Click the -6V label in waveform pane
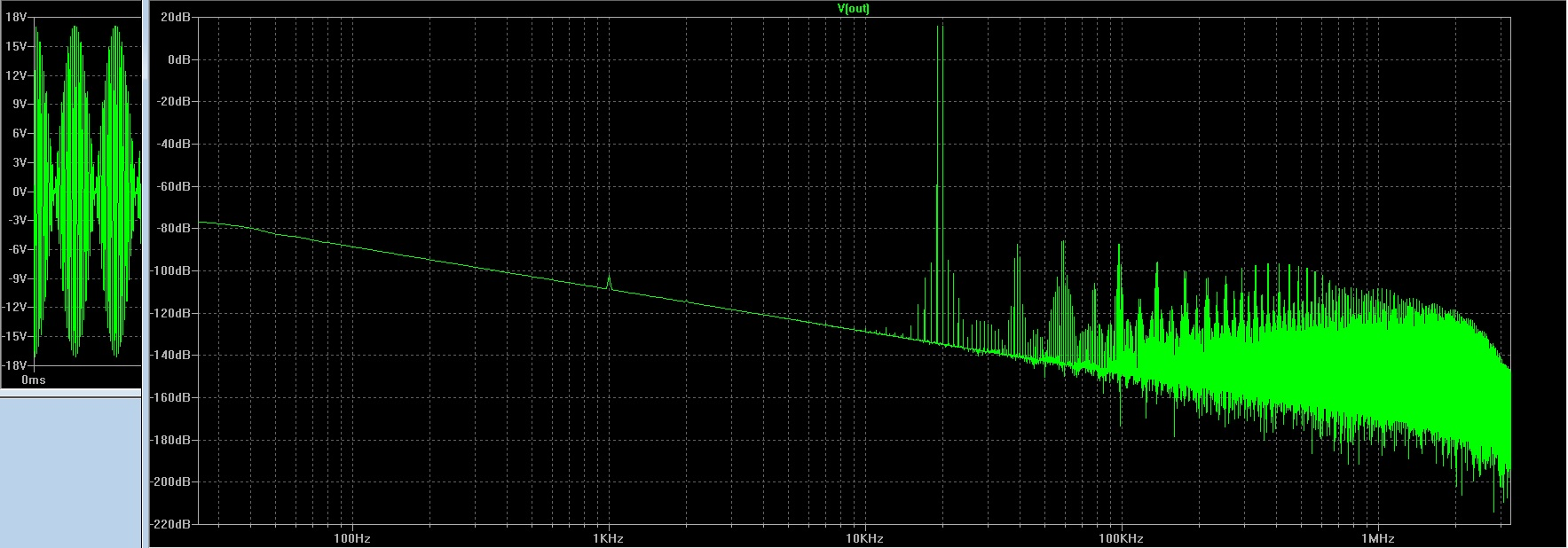The height and width of the screenshot is (548, 1568). [x=16, y=249]
